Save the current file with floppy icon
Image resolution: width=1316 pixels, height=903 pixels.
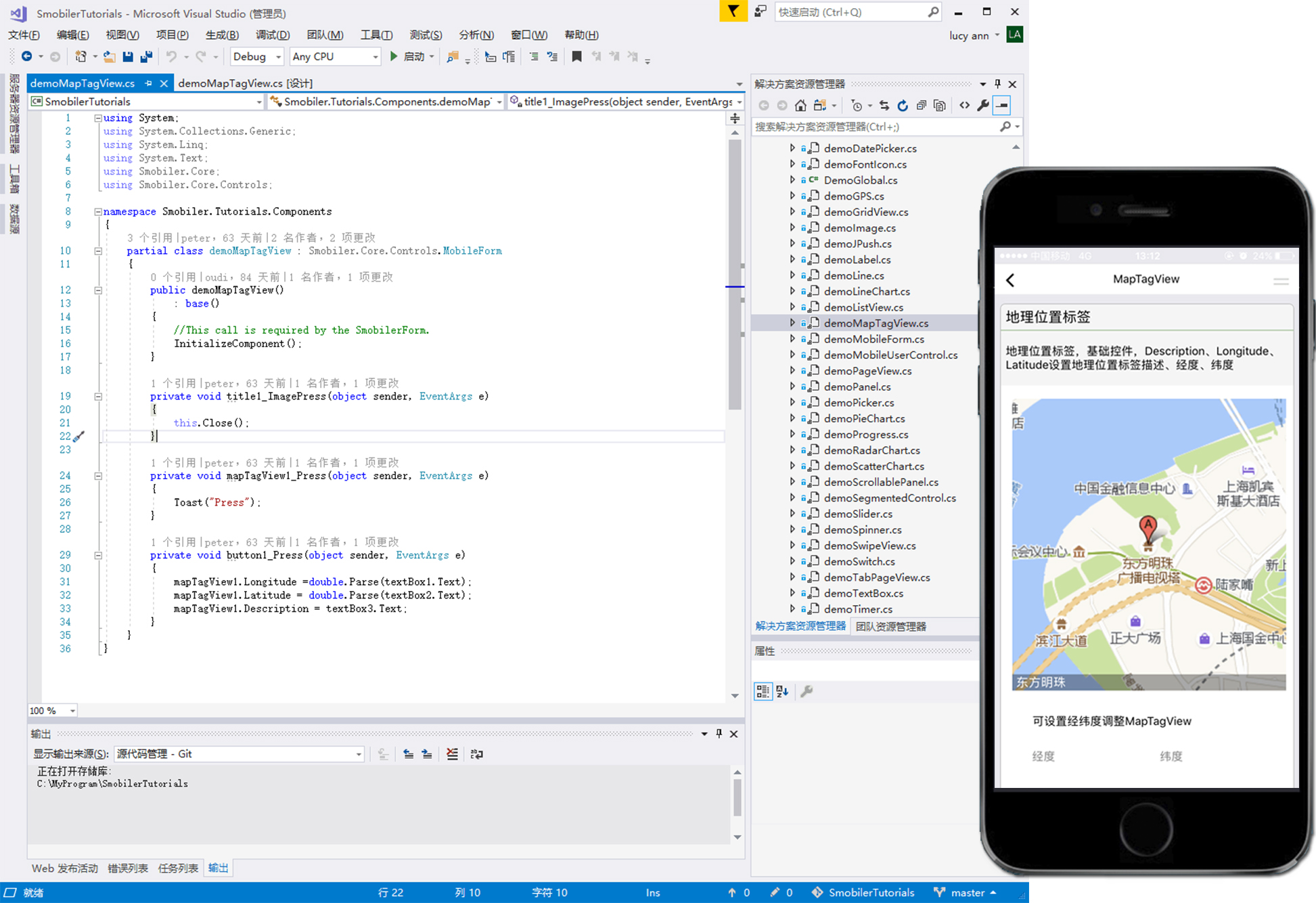[127, 57]
